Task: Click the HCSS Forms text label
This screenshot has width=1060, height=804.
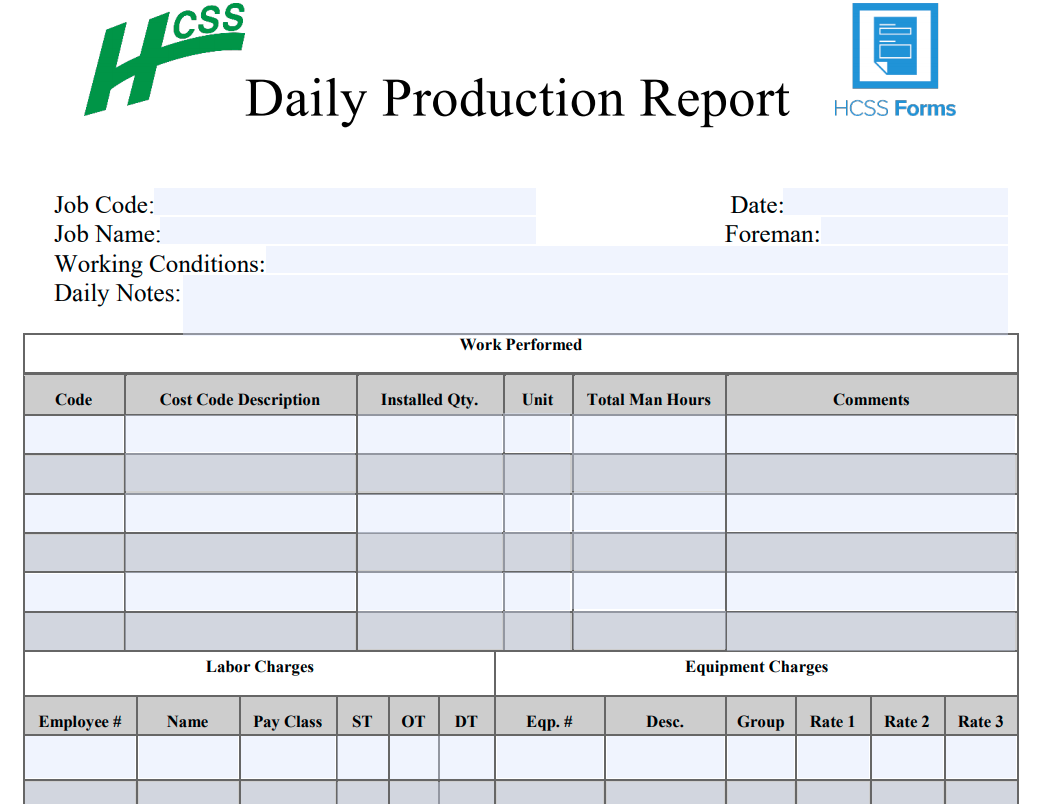Action: coord(895,109)
